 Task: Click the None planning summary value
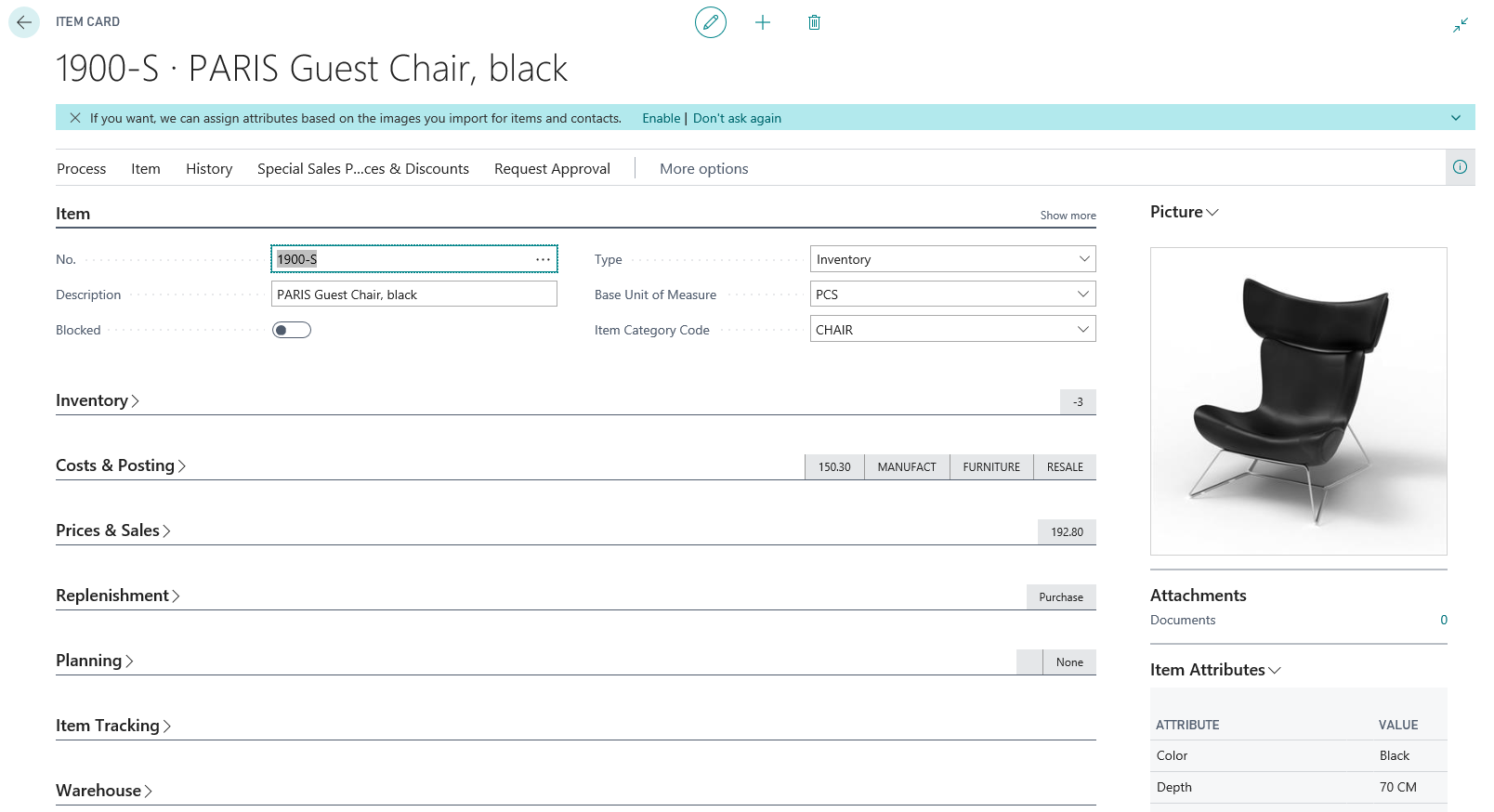(x=1069, y=662)
